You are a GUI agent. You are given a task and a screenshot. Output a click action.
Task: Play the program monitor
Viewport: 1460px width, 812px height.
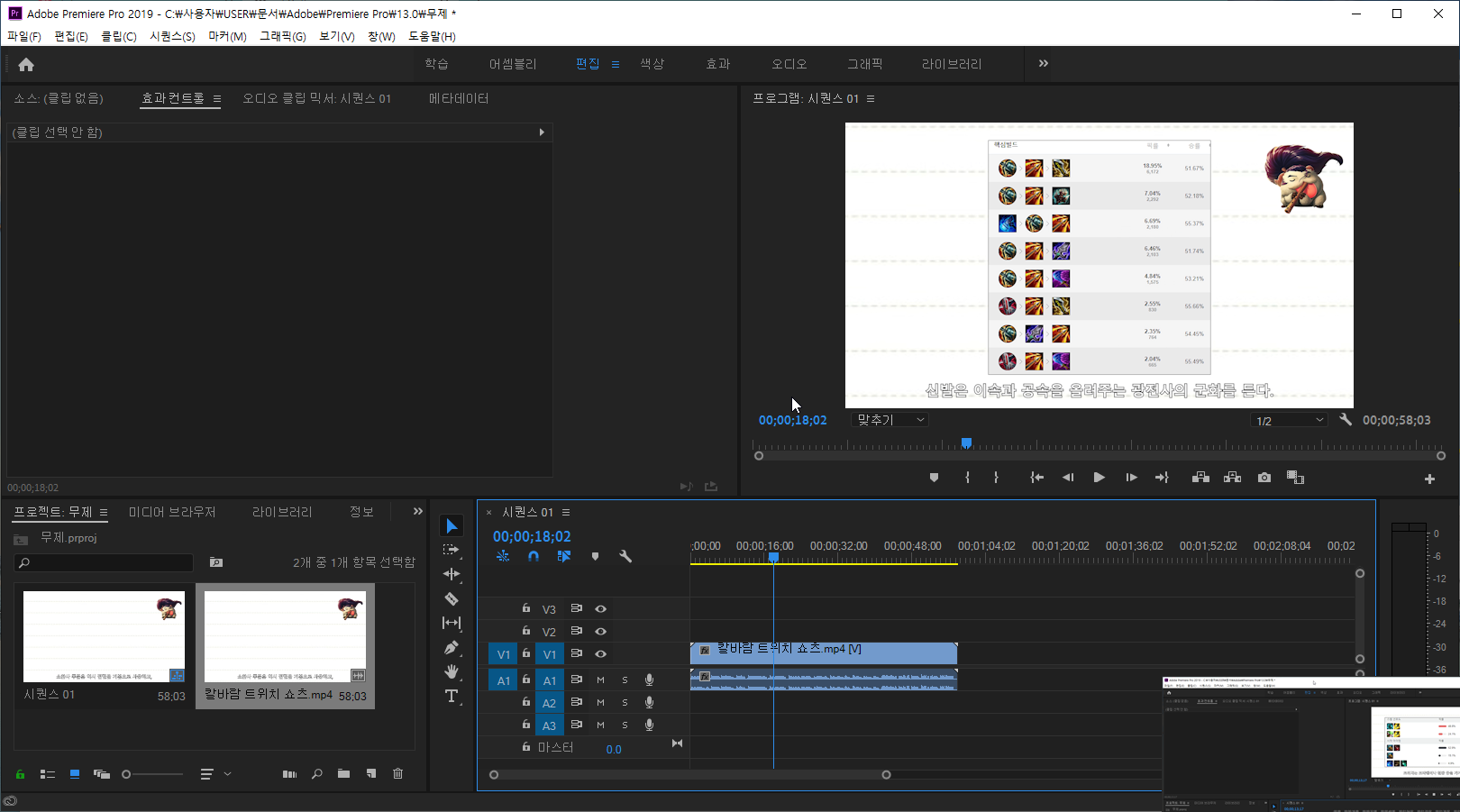coord(1099,478)
